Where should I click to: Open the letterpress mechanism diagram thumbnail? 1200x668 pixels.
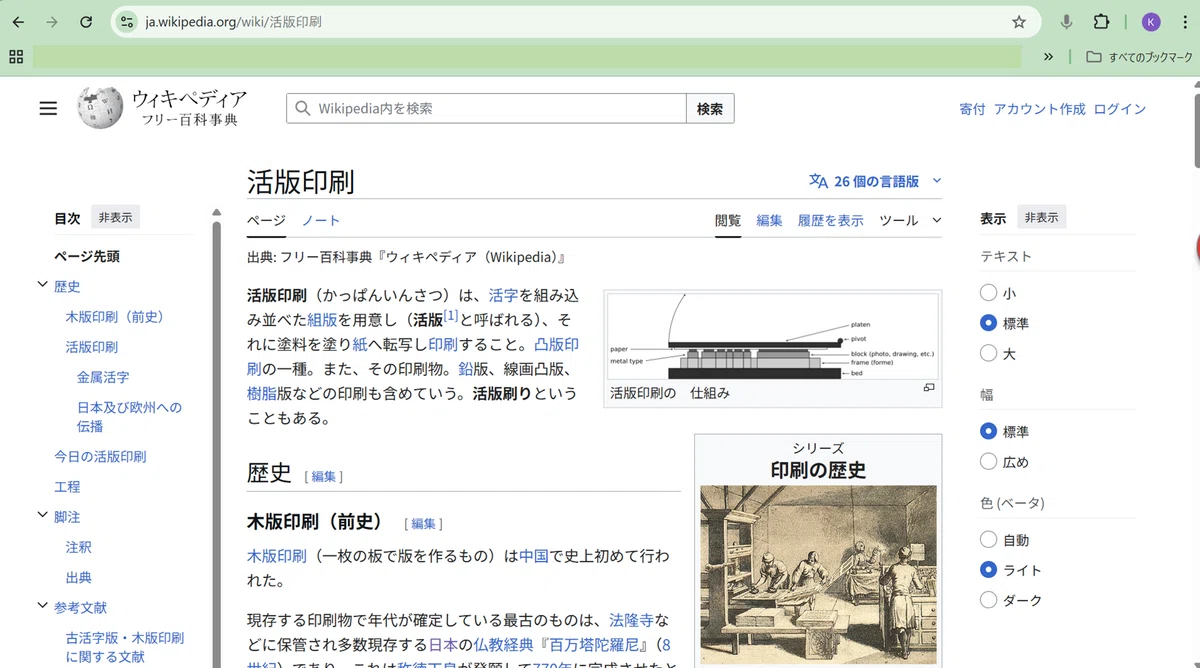773,336
